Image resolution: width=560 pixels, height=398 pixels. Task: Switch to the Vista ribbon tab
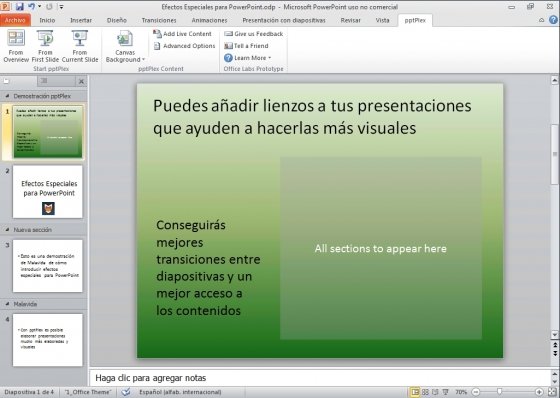pyautogui.click(x=382, y=20)
